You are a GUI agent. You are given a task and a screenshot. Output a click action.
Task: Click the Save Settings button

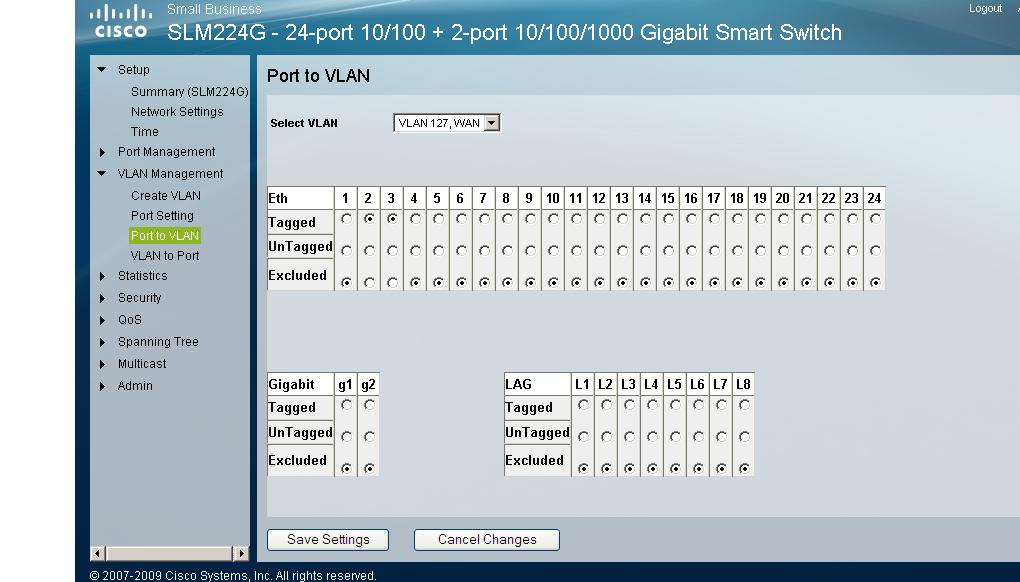coord(328,540)
